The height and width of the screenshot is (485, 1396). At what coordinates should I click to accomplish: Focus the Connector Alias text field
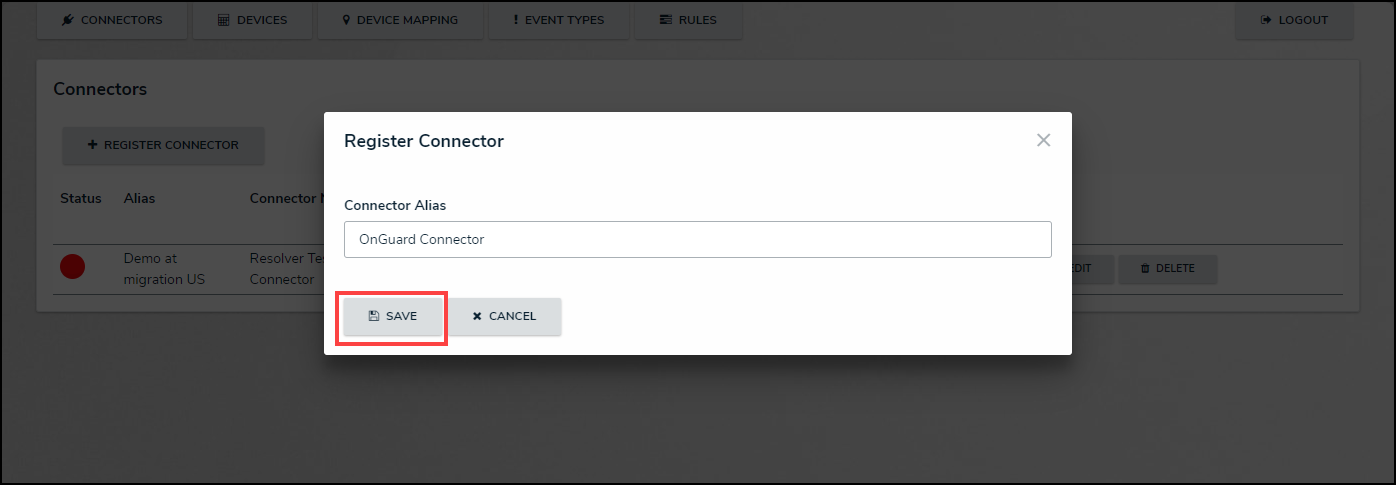[697, 239]
